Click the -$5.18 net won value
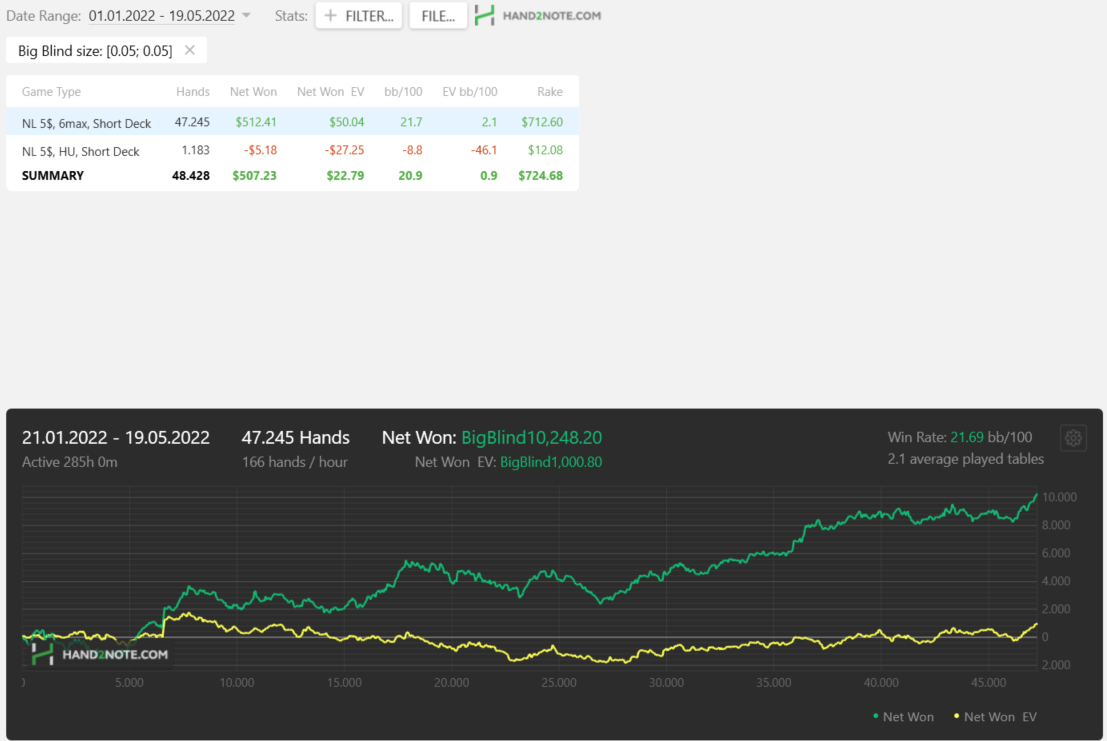The image size is (1107, 741). coord(260,150)
